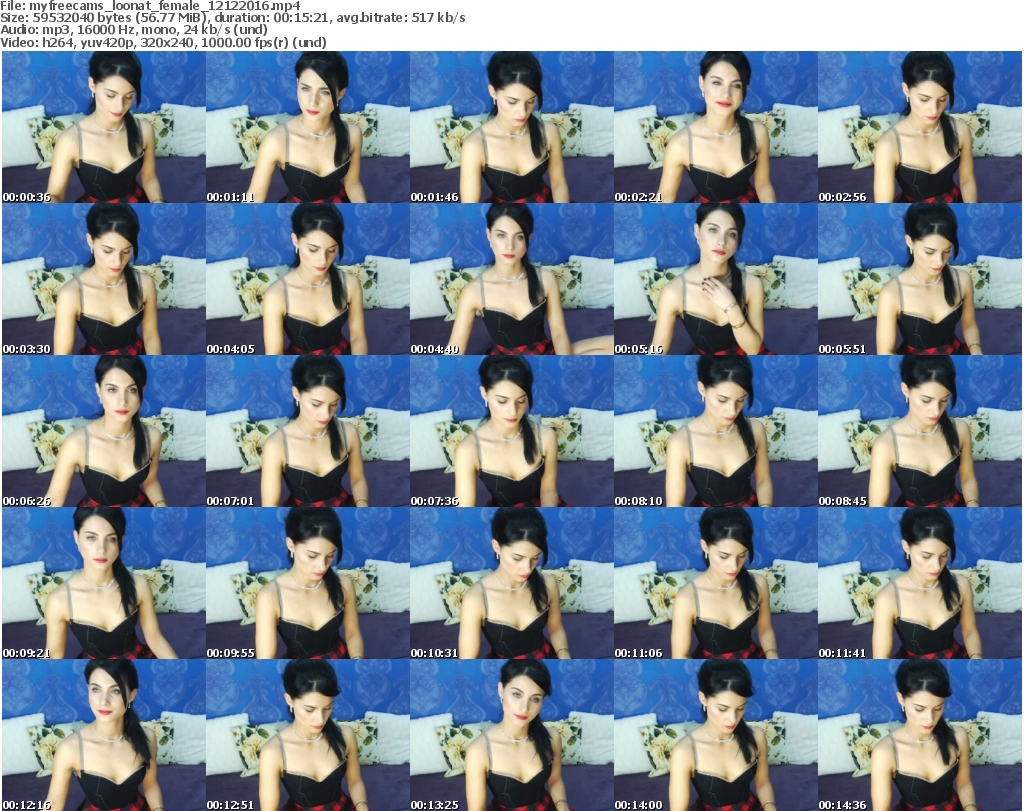1024x811 pixels.
Task: View the frame stamped 00:14:00
Action: (716, 735)
